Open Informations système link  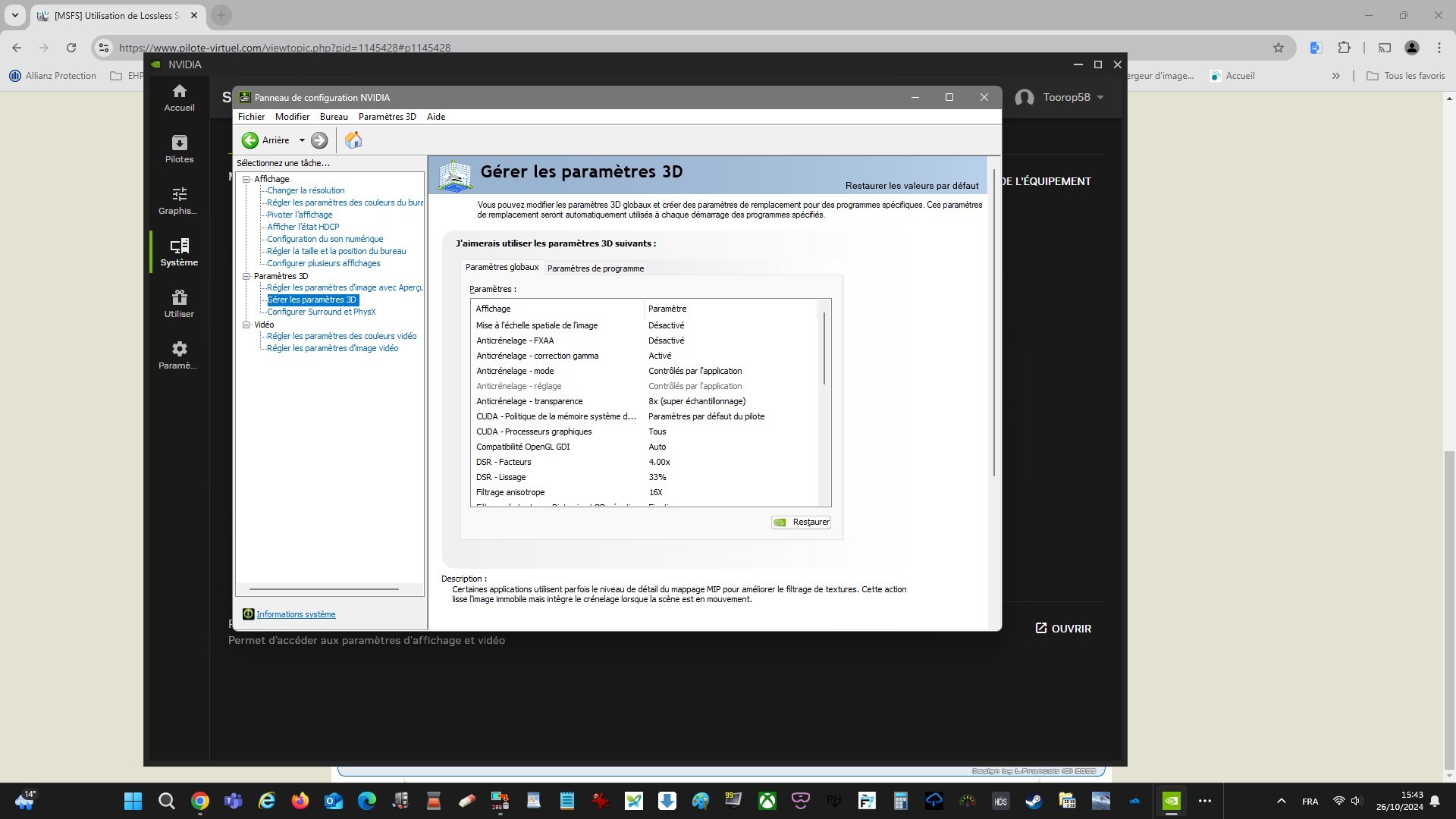pos(296,615)
